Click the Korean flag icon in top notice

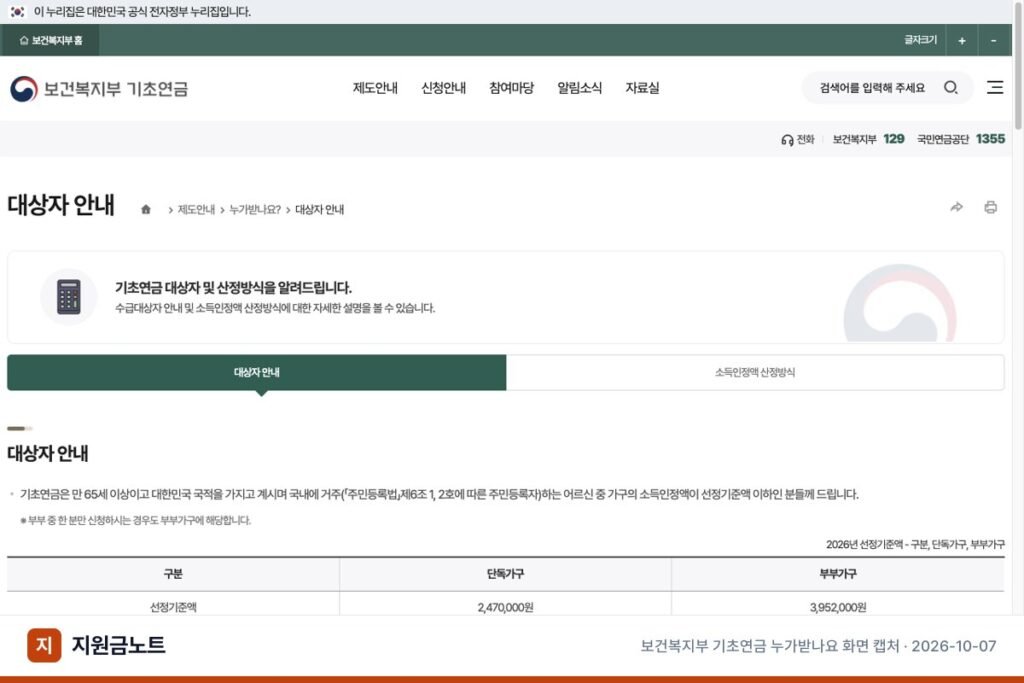tap(17, 12)
